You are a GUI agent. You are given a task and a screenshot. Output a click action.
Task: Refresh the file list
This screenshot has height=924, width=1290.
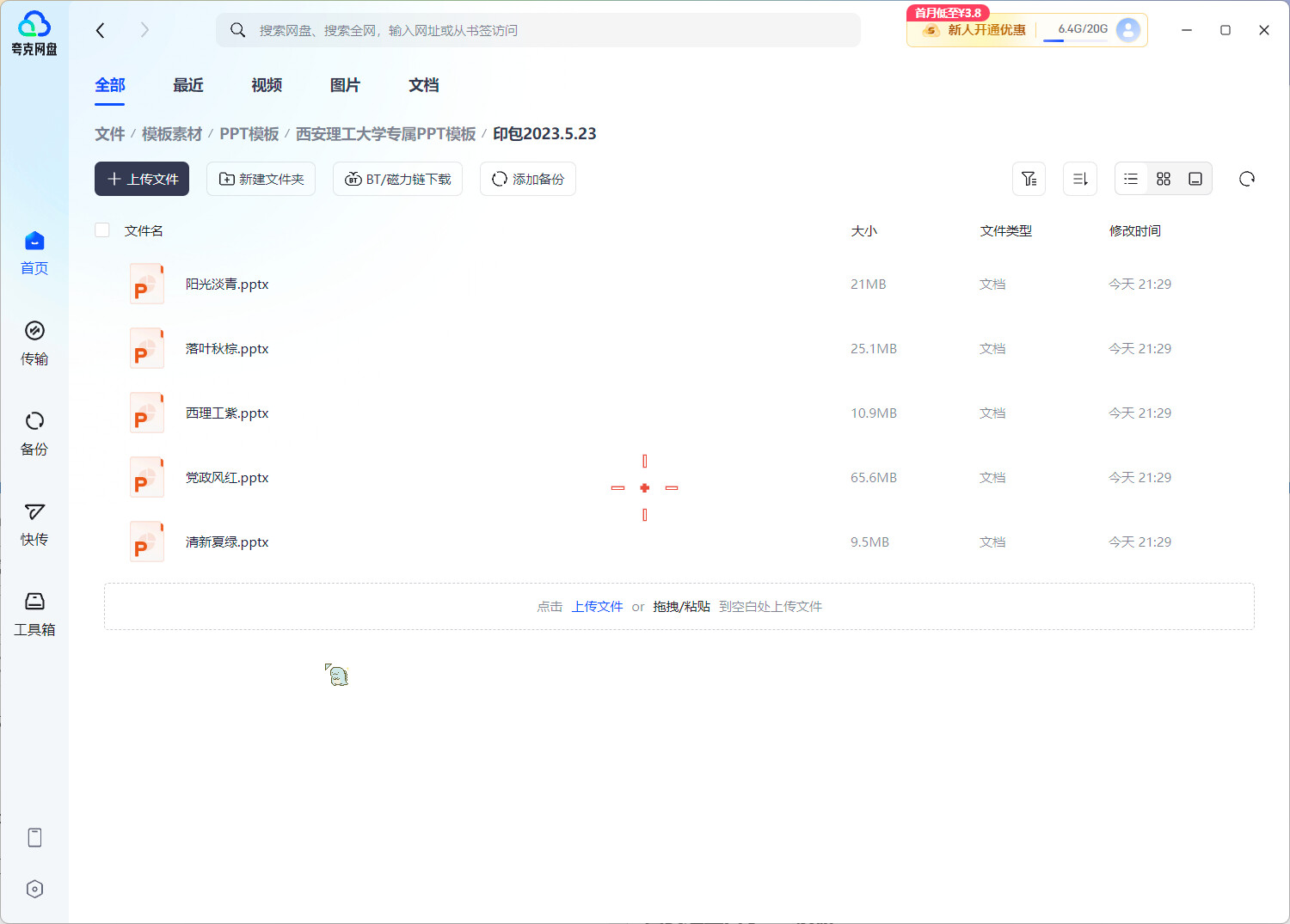coord(1247,179)
